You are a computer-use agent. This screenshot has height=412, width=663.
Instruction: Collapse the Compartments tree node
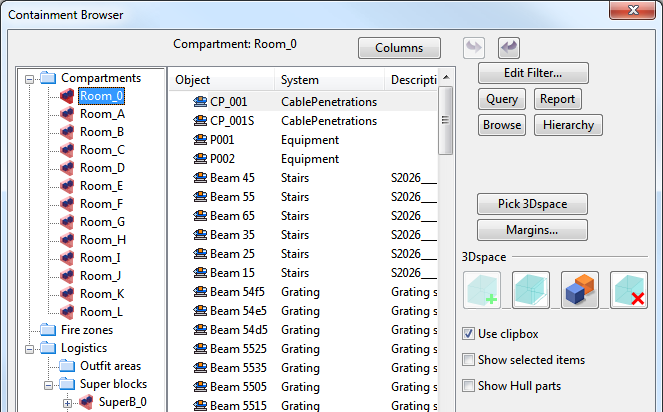point(30,78)
